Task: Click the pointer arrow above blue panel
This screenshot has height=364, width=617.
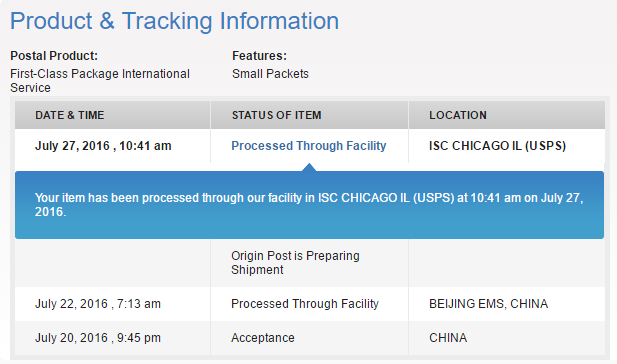Action: coord(309,167)
